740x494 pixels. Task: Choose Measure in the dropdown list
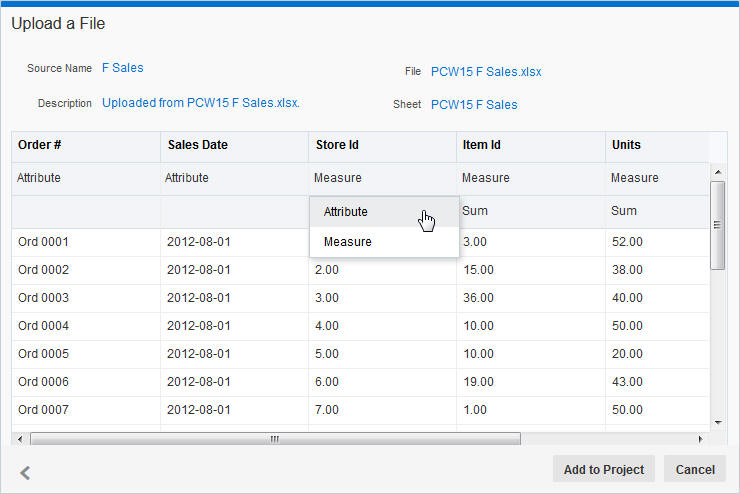pos(384,242)
